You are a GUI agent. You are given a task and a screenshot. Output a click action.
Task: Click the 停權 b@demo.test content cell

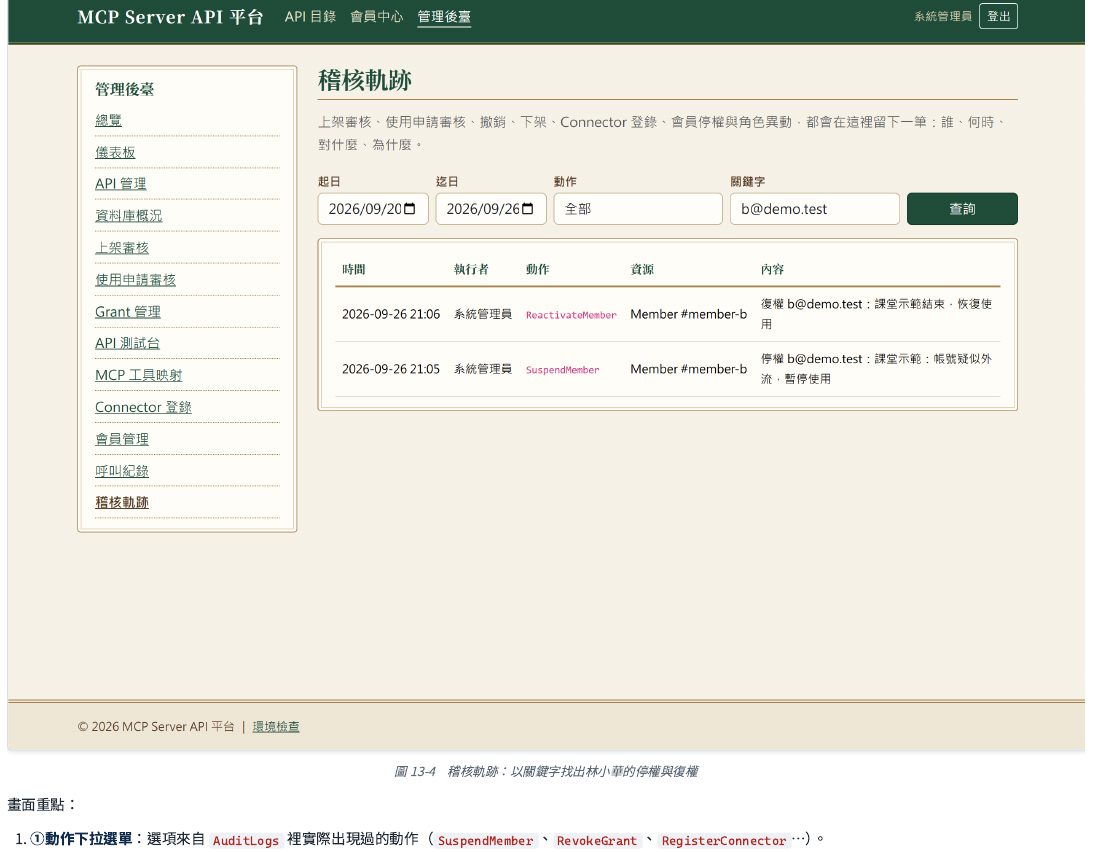click(x=876, y=369)
